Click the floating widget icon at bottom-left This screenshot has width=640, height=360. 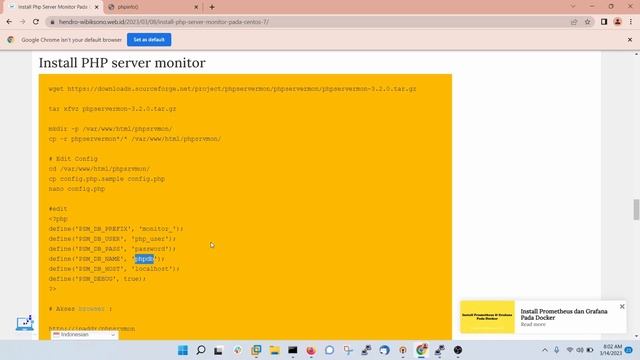[x=24, y=323]
